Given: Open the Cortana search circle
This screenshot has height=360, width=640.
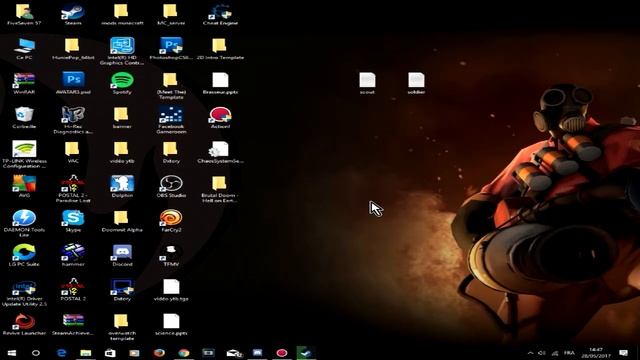Looking at the screenshot, I should pyautogui.click(x=36, y=353).
